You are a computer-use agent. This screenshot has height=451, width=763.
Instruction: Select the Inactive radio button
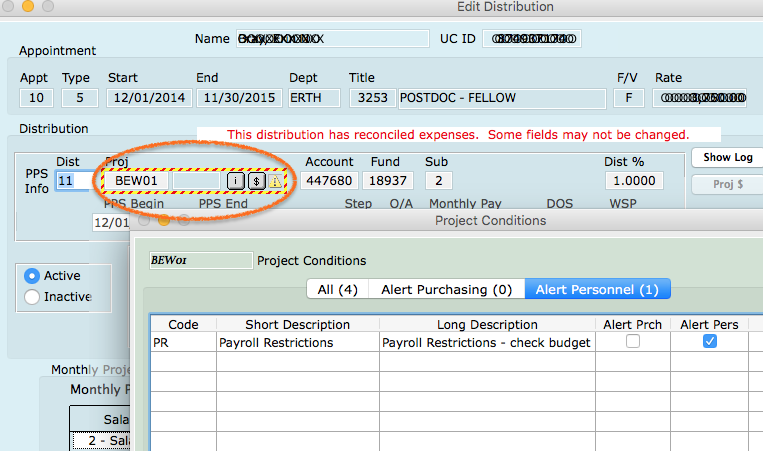(x=32, y=297)
